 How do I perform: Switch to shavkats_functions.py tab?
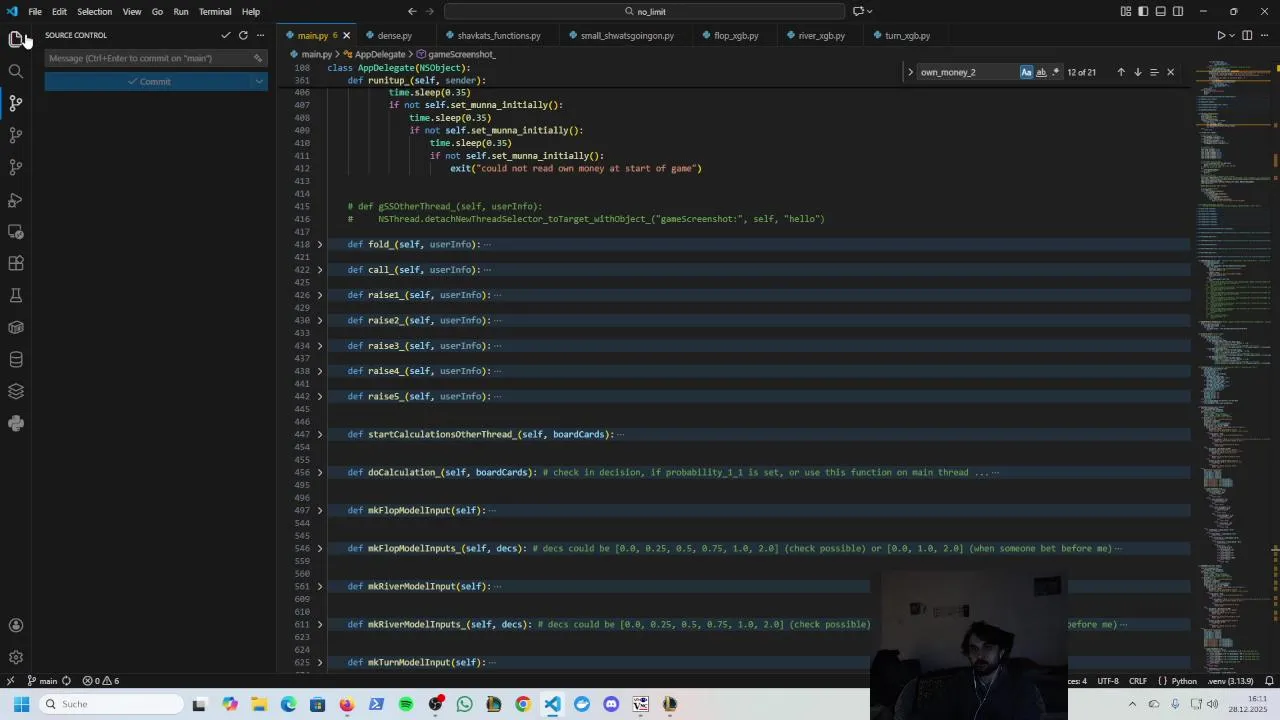498,35
